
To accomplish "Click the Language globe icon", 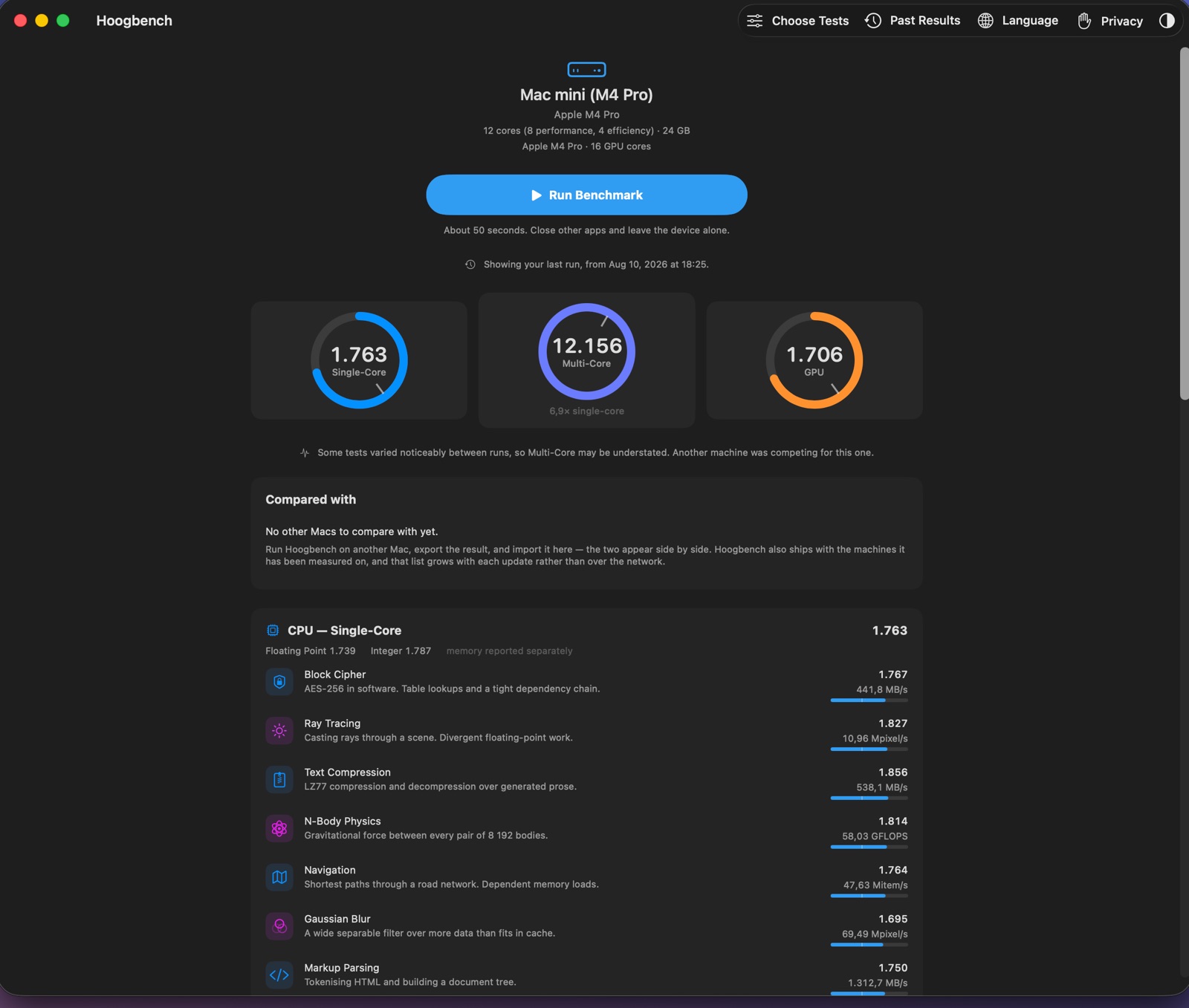I will pyautogui.click(x=985, y=21).
